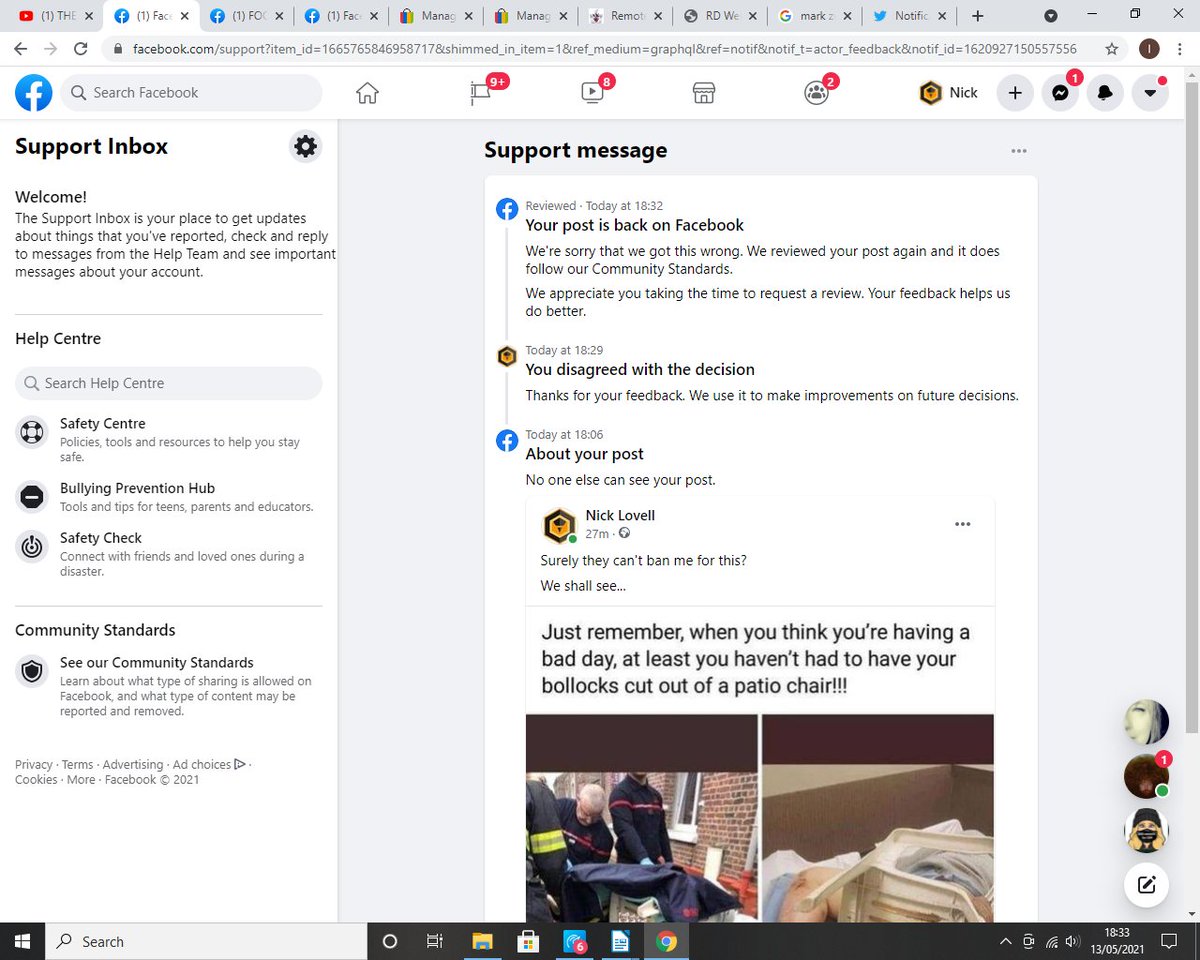Viewport: 1200px width, 960px height.
Task: Open Microsoft Store from taskbar
Action: pyautogui.click(x=528, y=941)
